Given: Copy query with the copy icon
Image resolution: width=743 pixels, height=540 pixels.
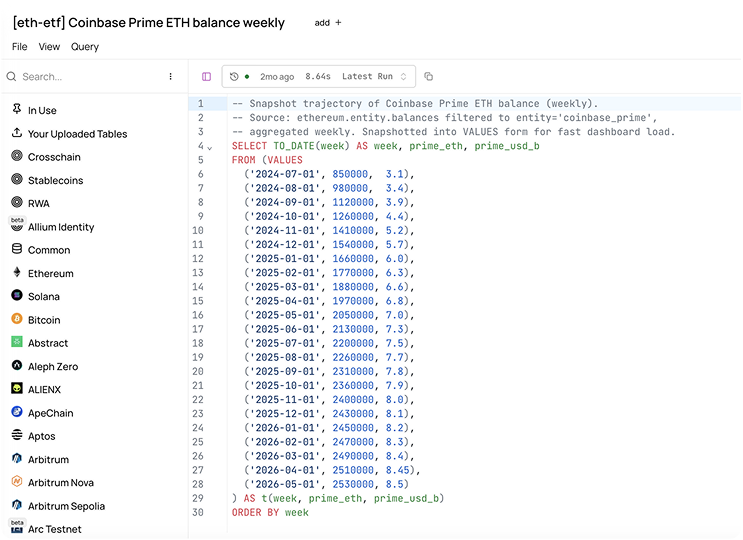Looking at the screenshot, I should tap(428, 76).
